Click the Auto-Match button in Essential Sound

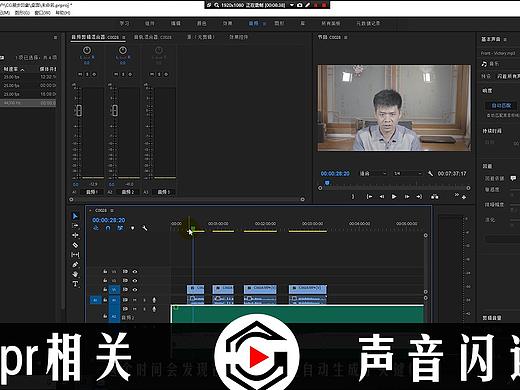501,106
